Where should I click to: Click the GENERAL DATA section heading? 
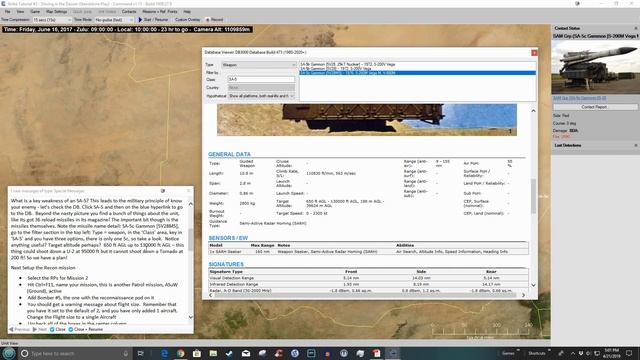(x=229, y=154)
